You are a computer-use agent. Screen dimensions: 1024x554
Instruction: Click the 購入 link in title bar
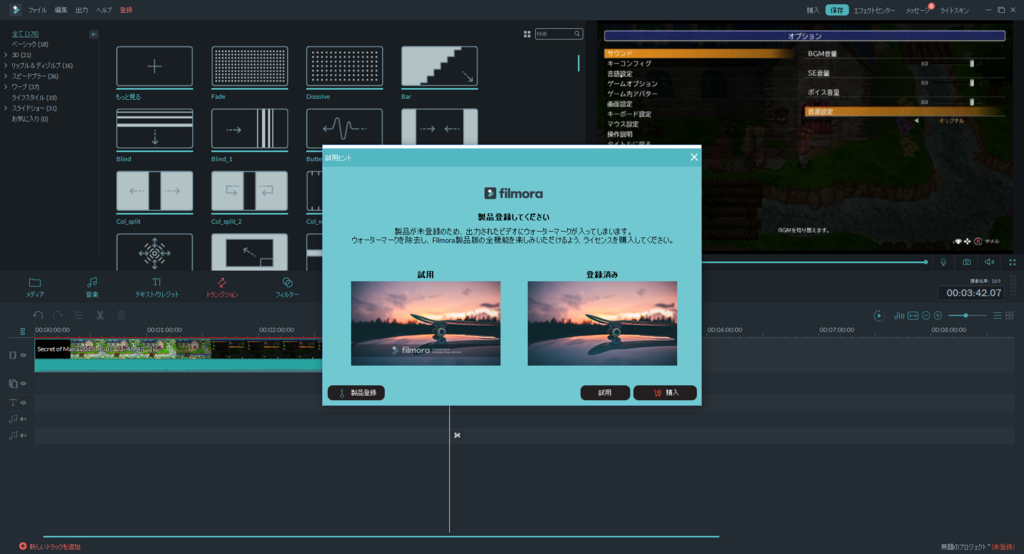(812, 10)
